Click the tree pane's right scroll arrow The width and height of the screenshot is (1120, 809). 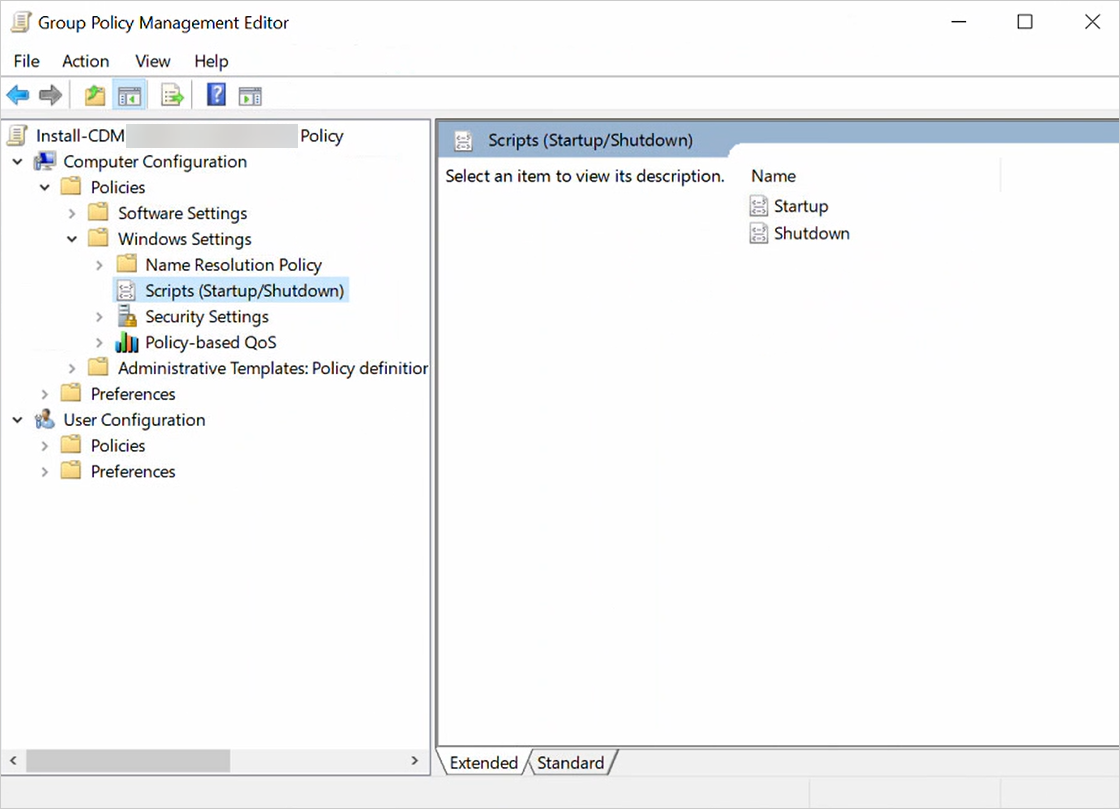tap(415, 761)
